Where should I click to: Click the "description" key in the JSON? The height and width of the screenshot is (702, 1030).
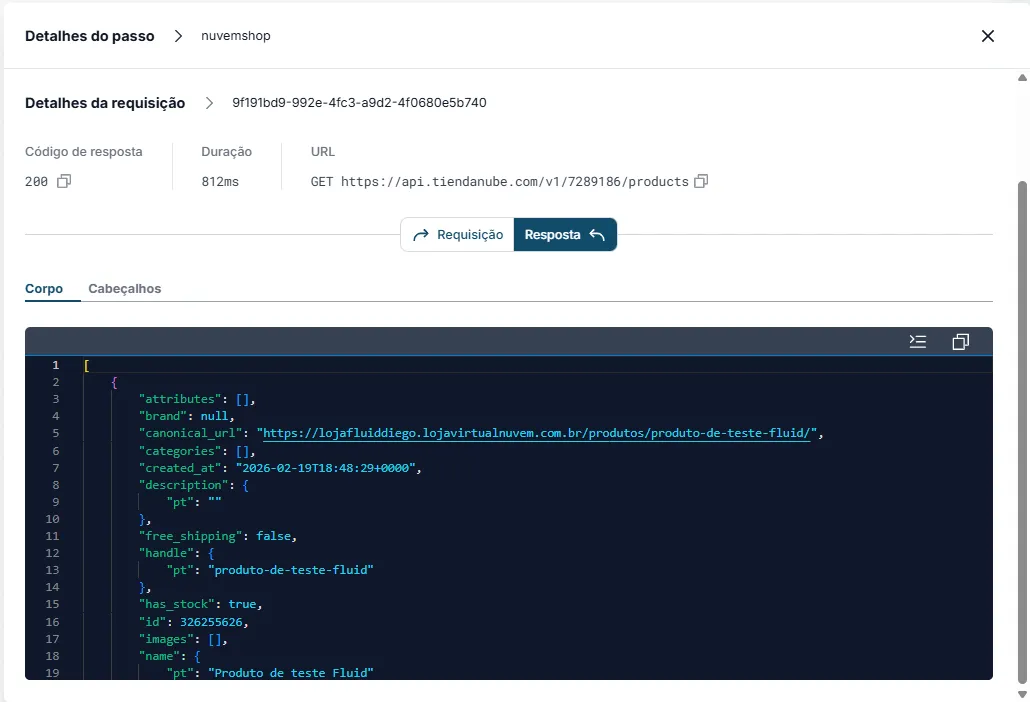point(184,485)
